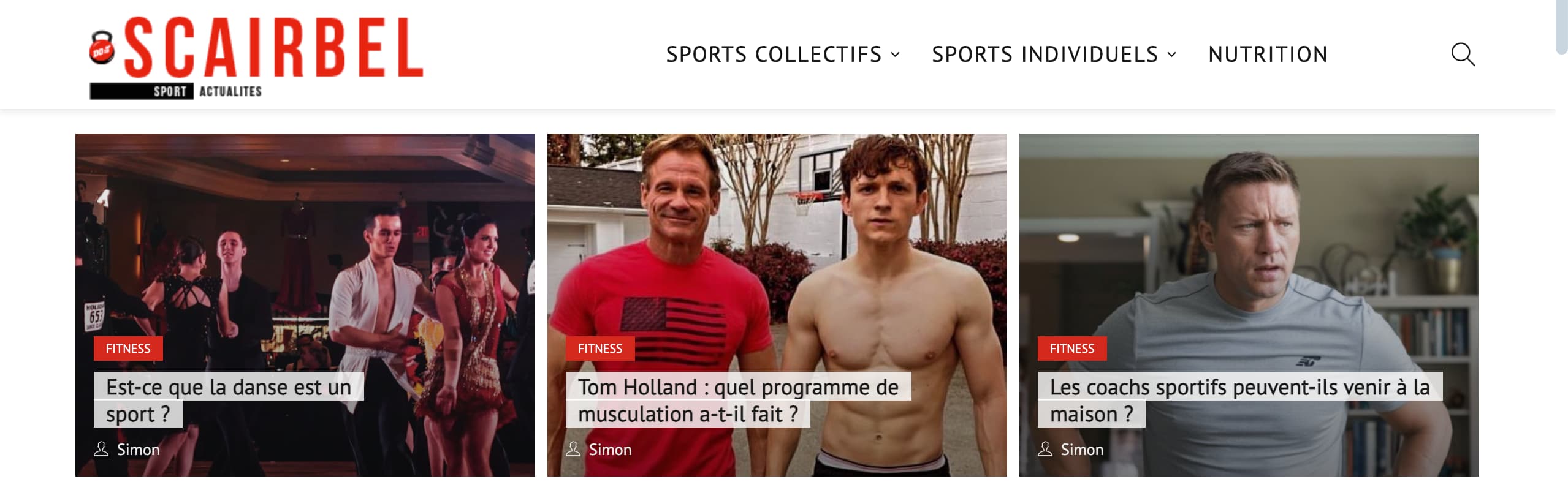Expand Sports Individuels chevron arrow
The height and width of the screenshot is (490, 1568).
click(1172, 55)
